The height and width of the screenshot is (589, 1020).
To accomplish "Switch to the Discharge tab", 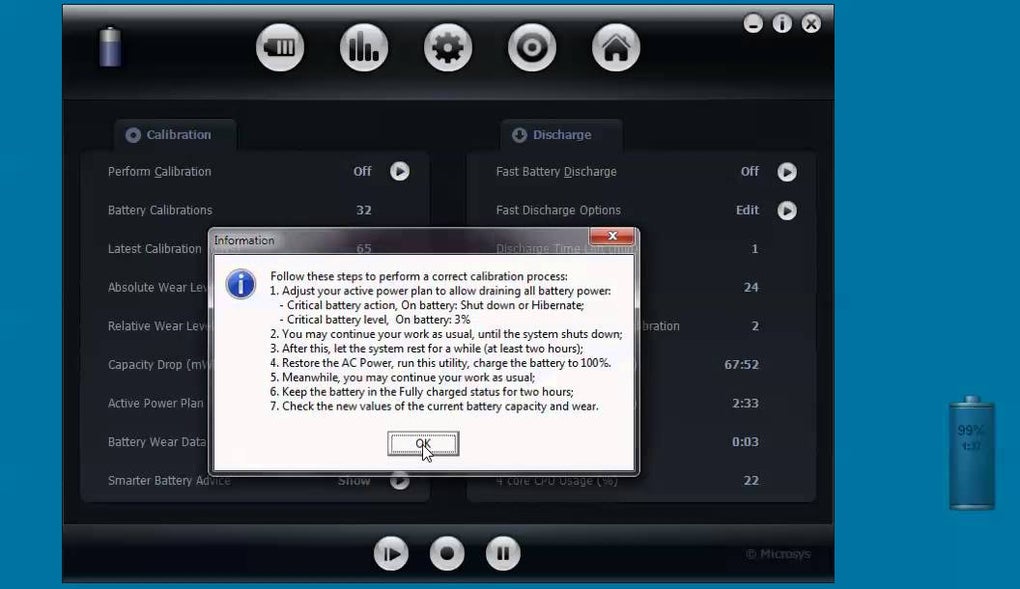I will (x=560, y=134).
